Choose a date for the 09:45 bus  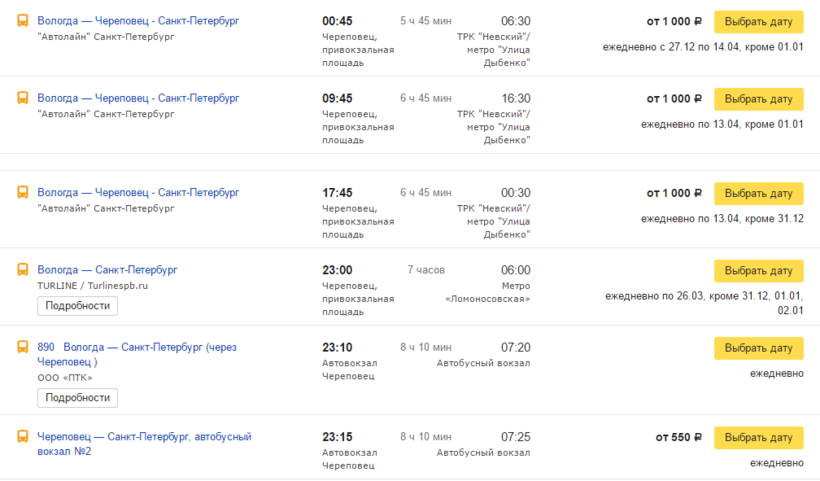pos(759,99)
